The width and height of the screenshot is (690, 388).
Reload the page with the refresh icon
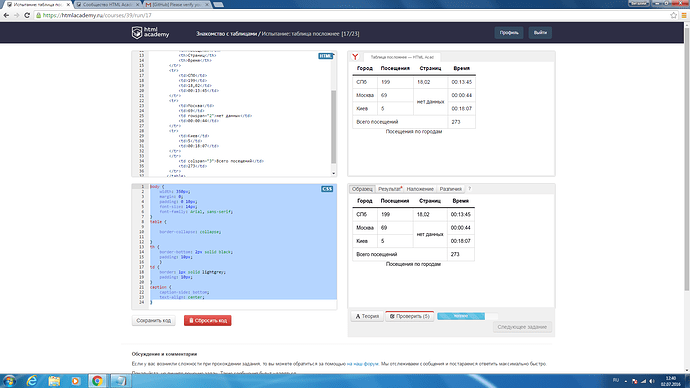click(x=27, y=15)
